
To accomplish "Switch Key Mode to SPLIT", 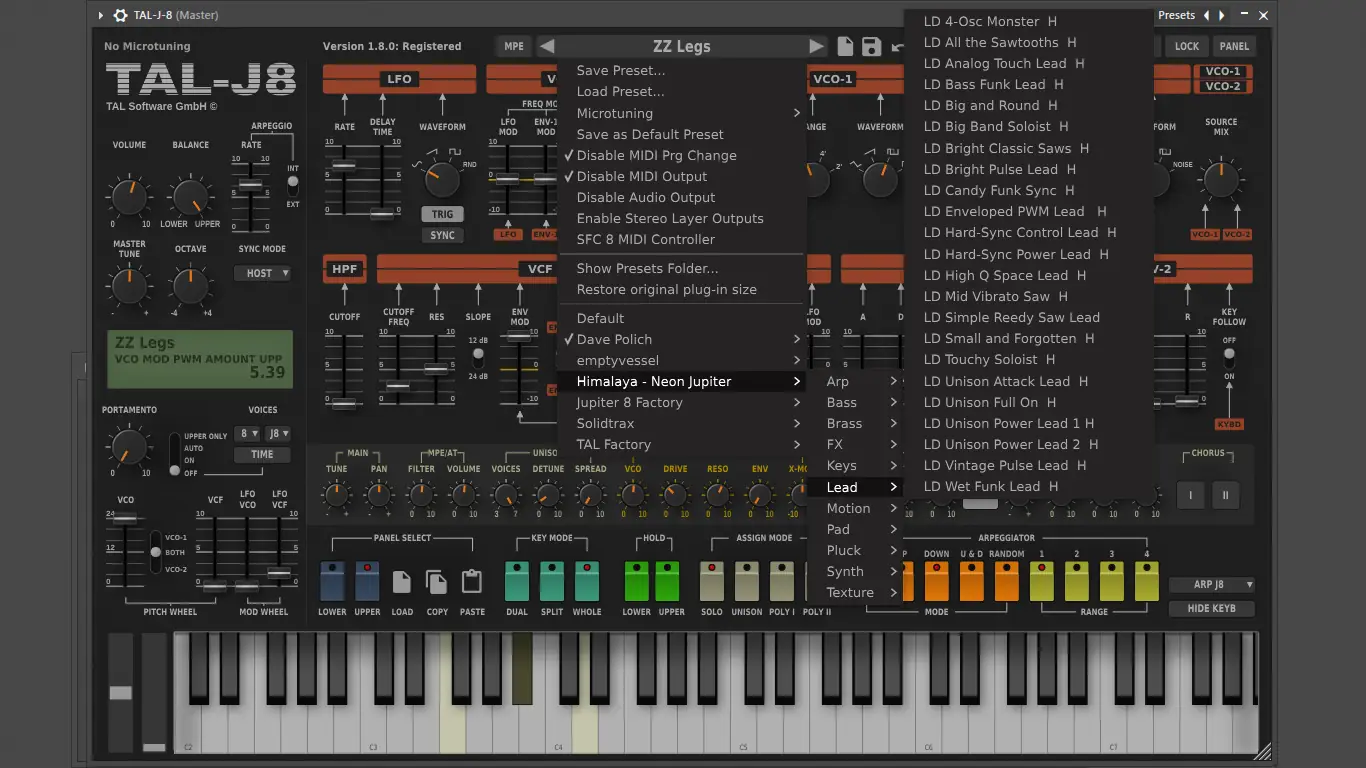I will pyautogui.click(x=551, y=582).
